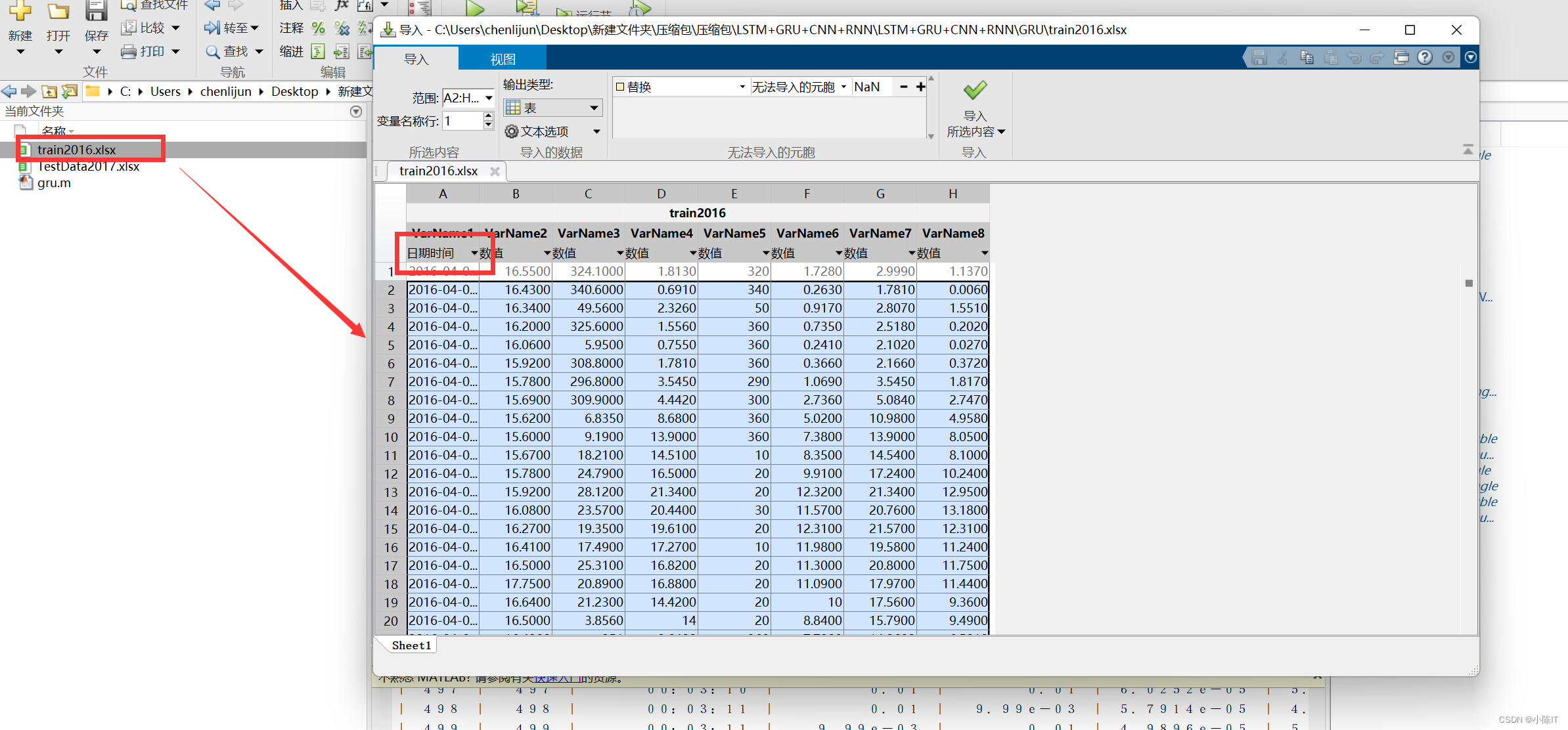The image size is (1568, 730).
Task: Click the smart indent icon next to 缩进
Action: pos(318,51)
